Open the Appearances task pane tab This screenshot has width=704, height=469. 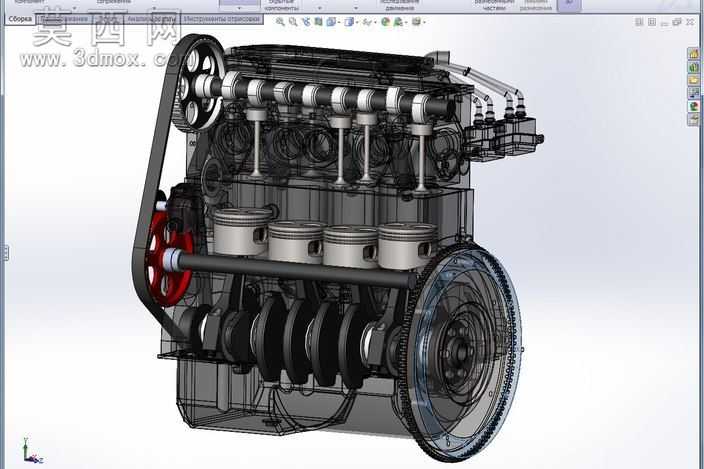click(x=694, y=106)
